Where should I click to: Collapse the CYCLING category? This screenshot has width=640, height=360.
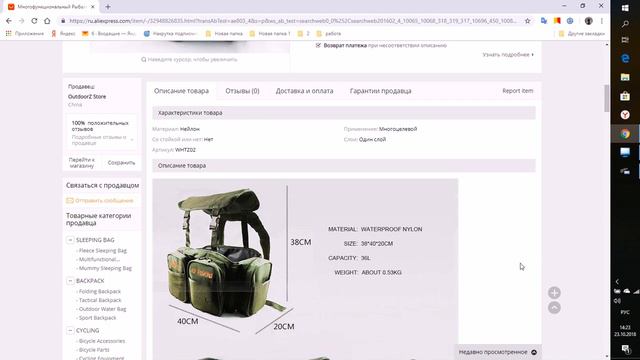70,330
